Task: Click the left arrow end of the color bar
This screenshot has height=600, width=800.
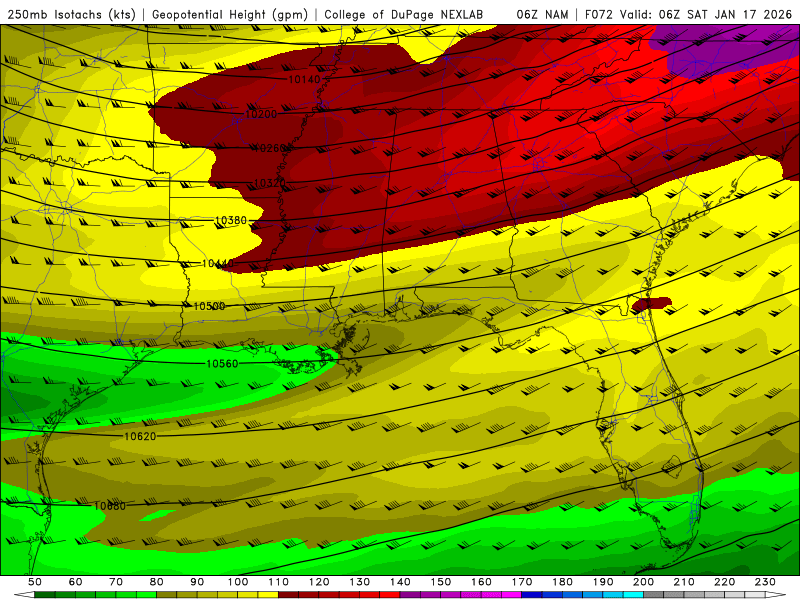Action: pos(24,595)
